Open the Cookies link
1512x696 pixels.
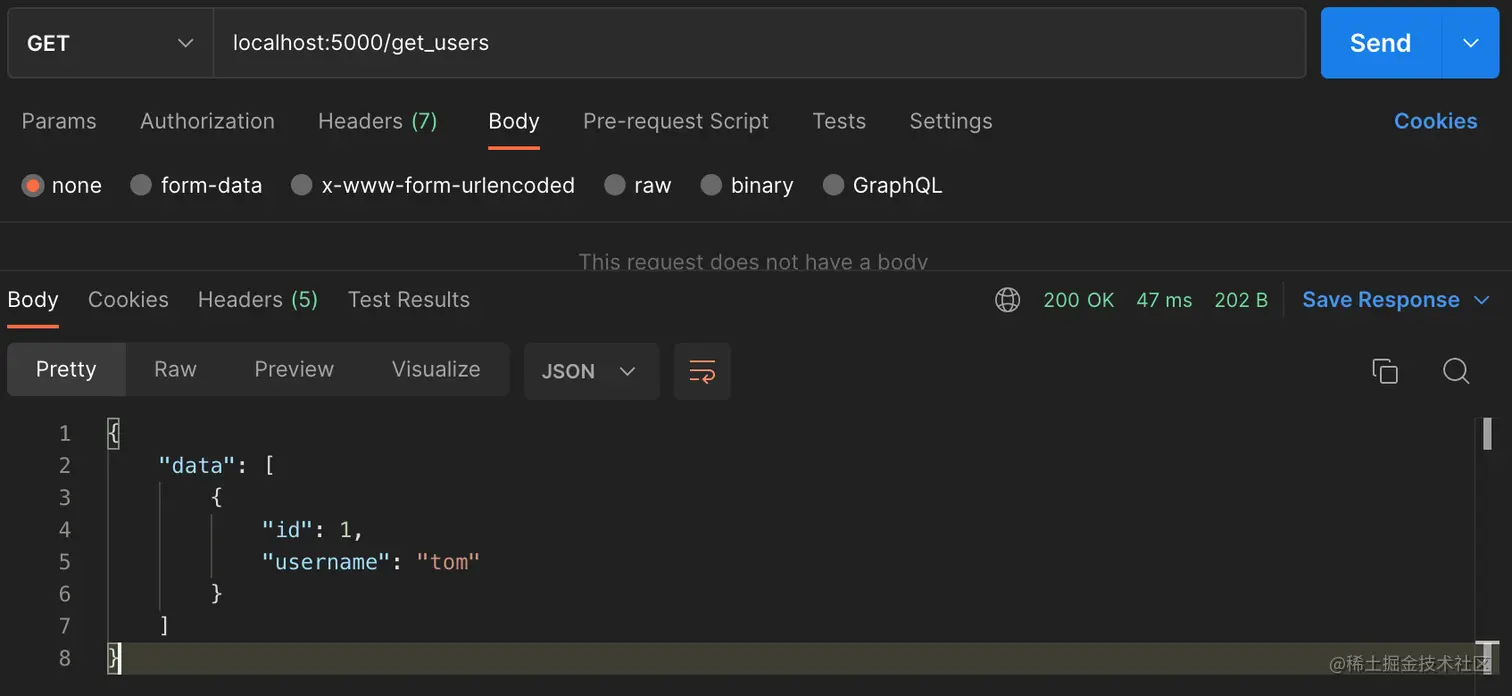pyautogui.click(x=1435, y=121)
